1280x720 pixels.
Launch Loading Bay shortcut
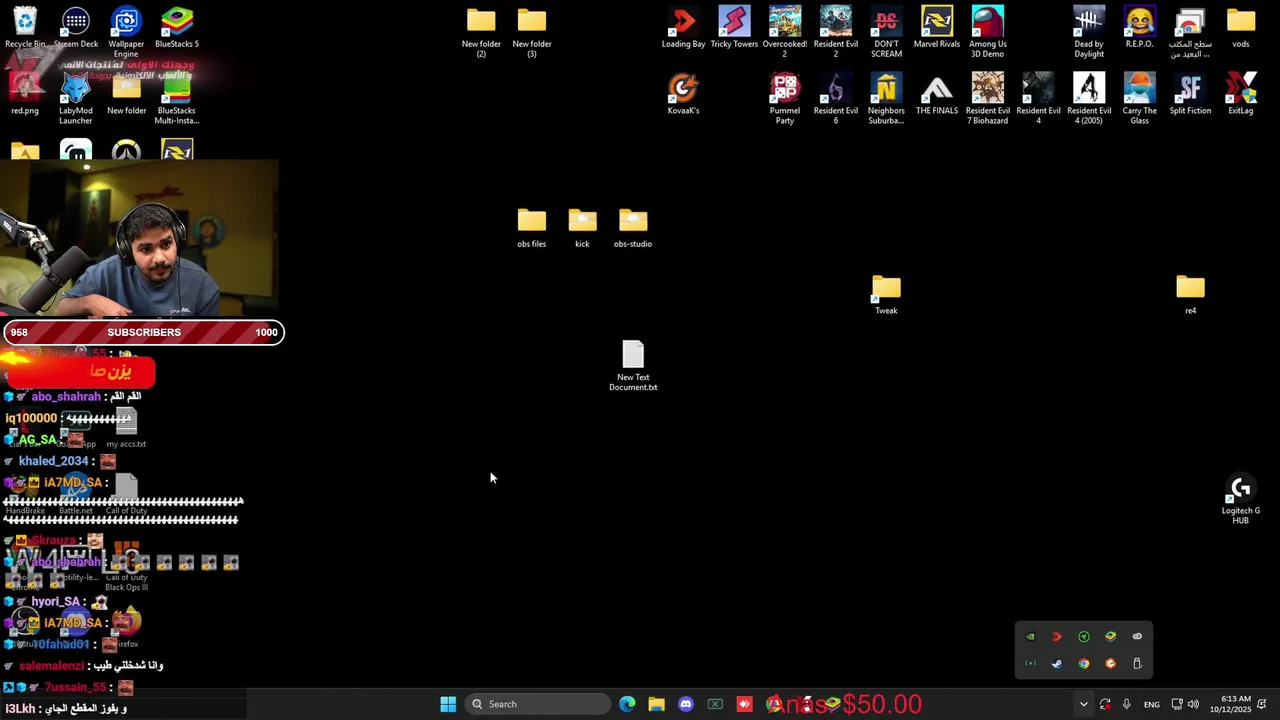[x=684, y=28]
